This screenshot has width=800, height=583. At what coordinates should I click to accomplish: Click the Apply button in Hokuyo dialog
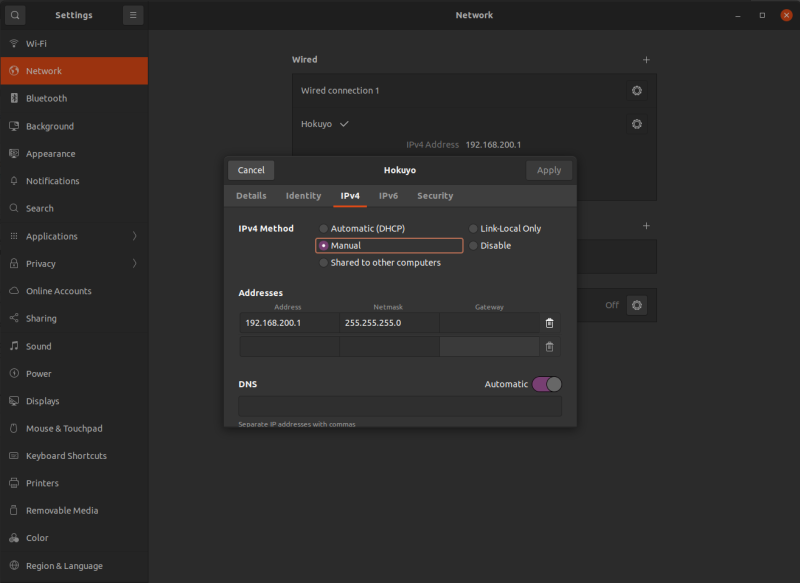549,170
